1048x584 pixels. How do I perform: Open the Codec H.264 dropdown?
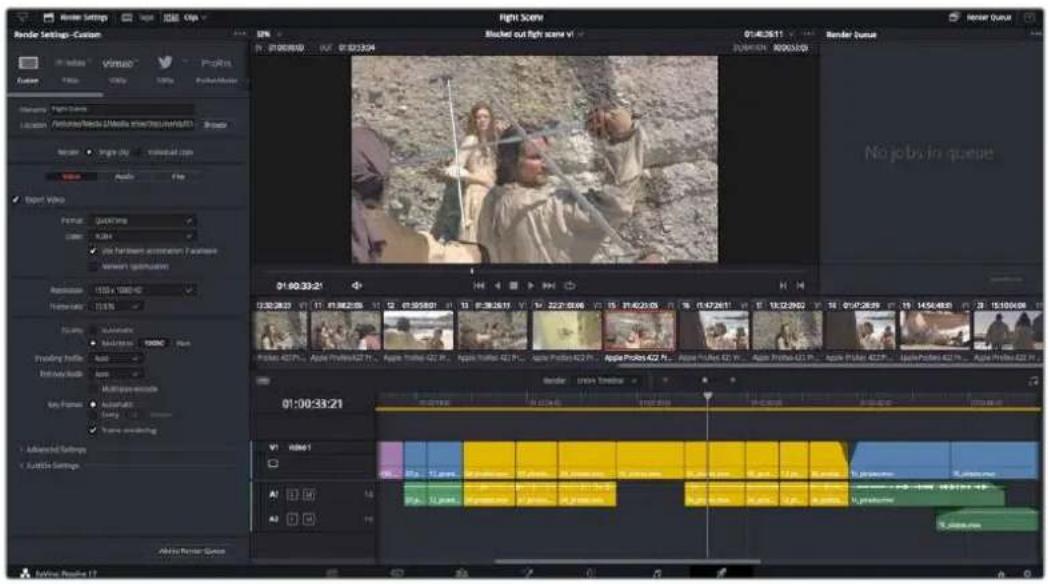142,236
